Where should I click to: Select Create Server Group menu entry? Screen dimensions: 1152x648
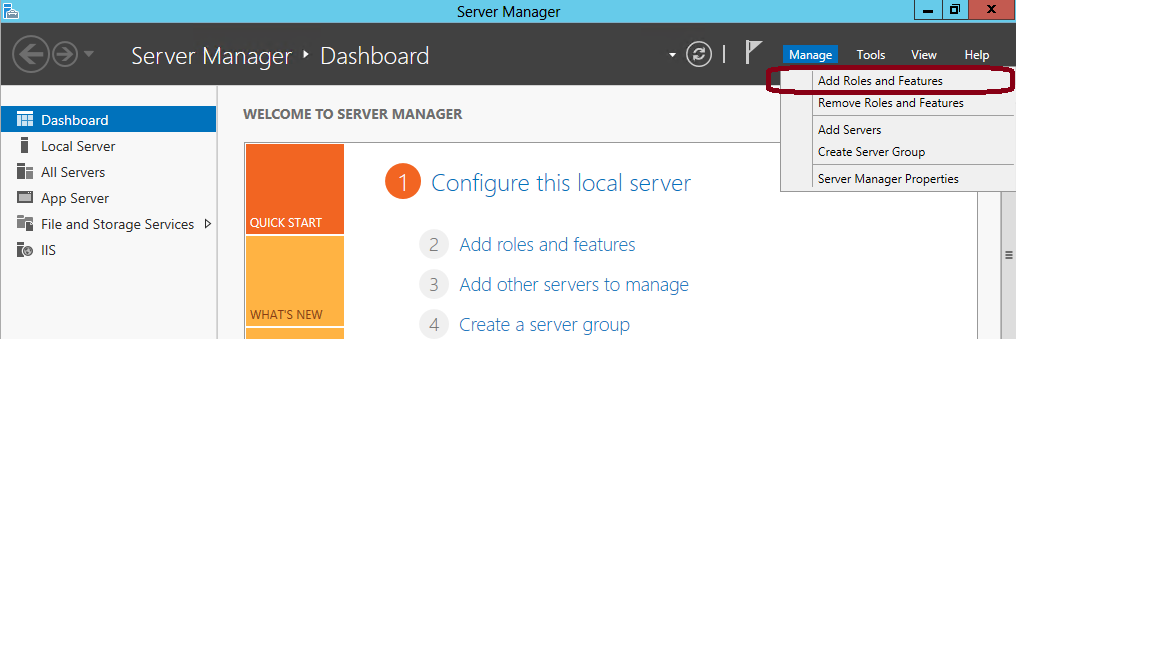point(898,152)
